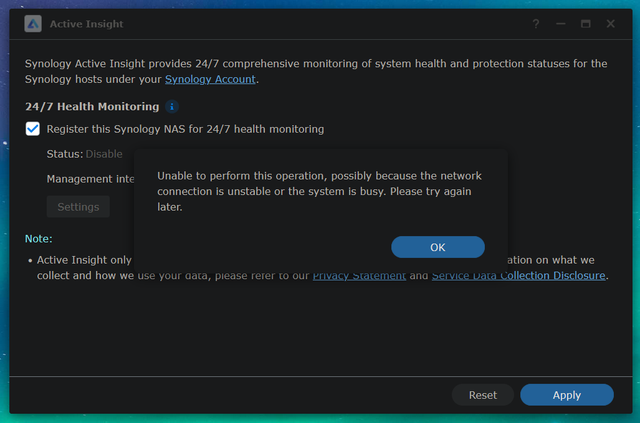Screen dimensions: 640x423
Task: Close the Active Insight window
Action: [x=611, y=24]
